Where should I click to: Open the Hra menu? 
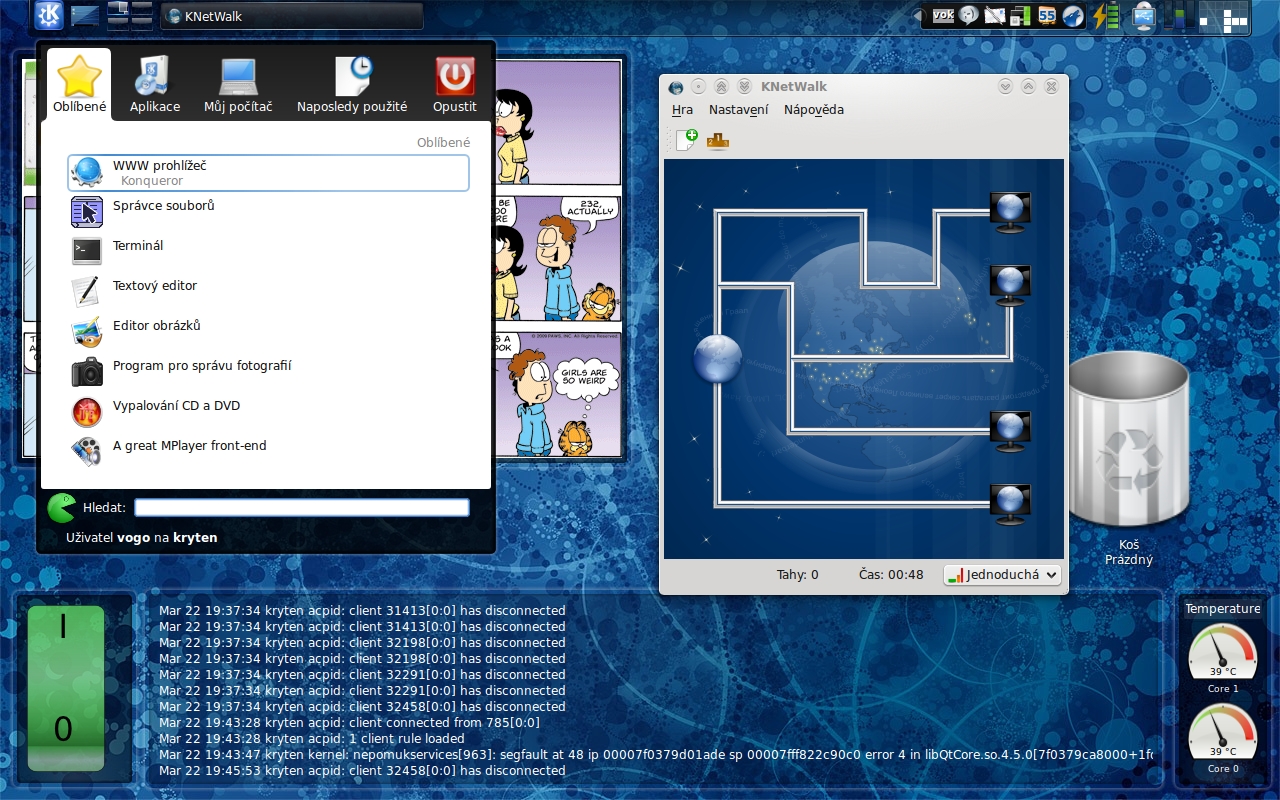[683, 110]
